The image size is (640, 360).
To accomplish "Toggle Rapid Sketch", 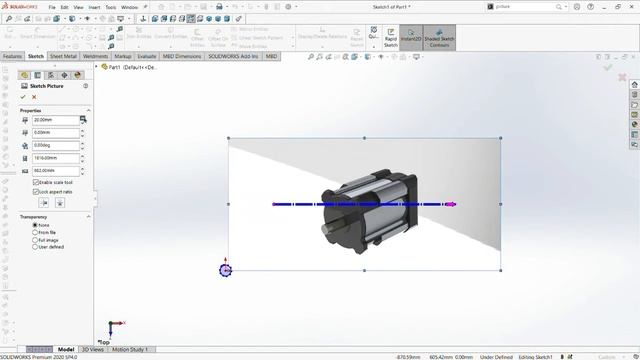I will [391, 38].
